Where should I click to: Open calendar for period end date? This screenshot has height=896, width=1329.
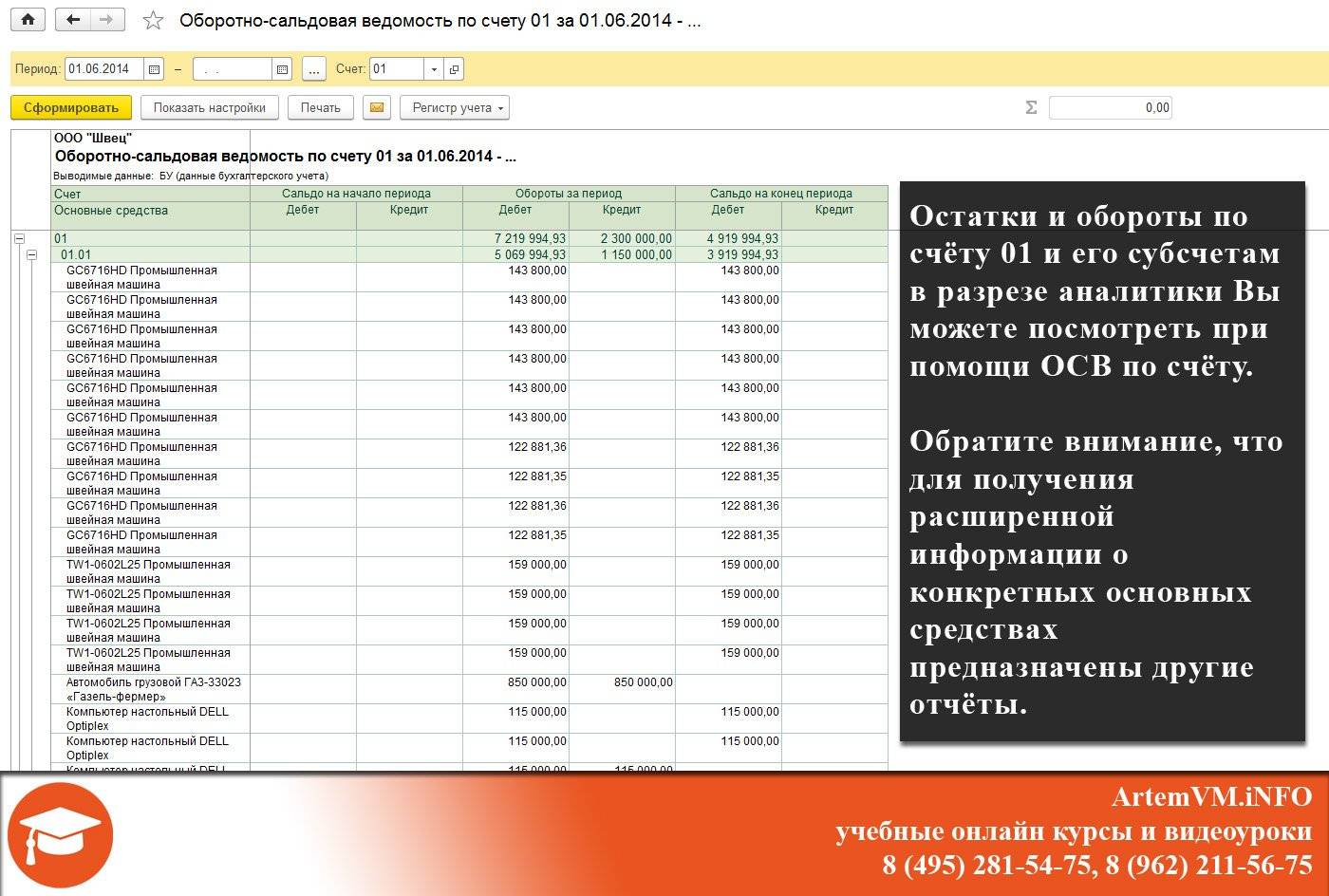(x=282, y=69)
